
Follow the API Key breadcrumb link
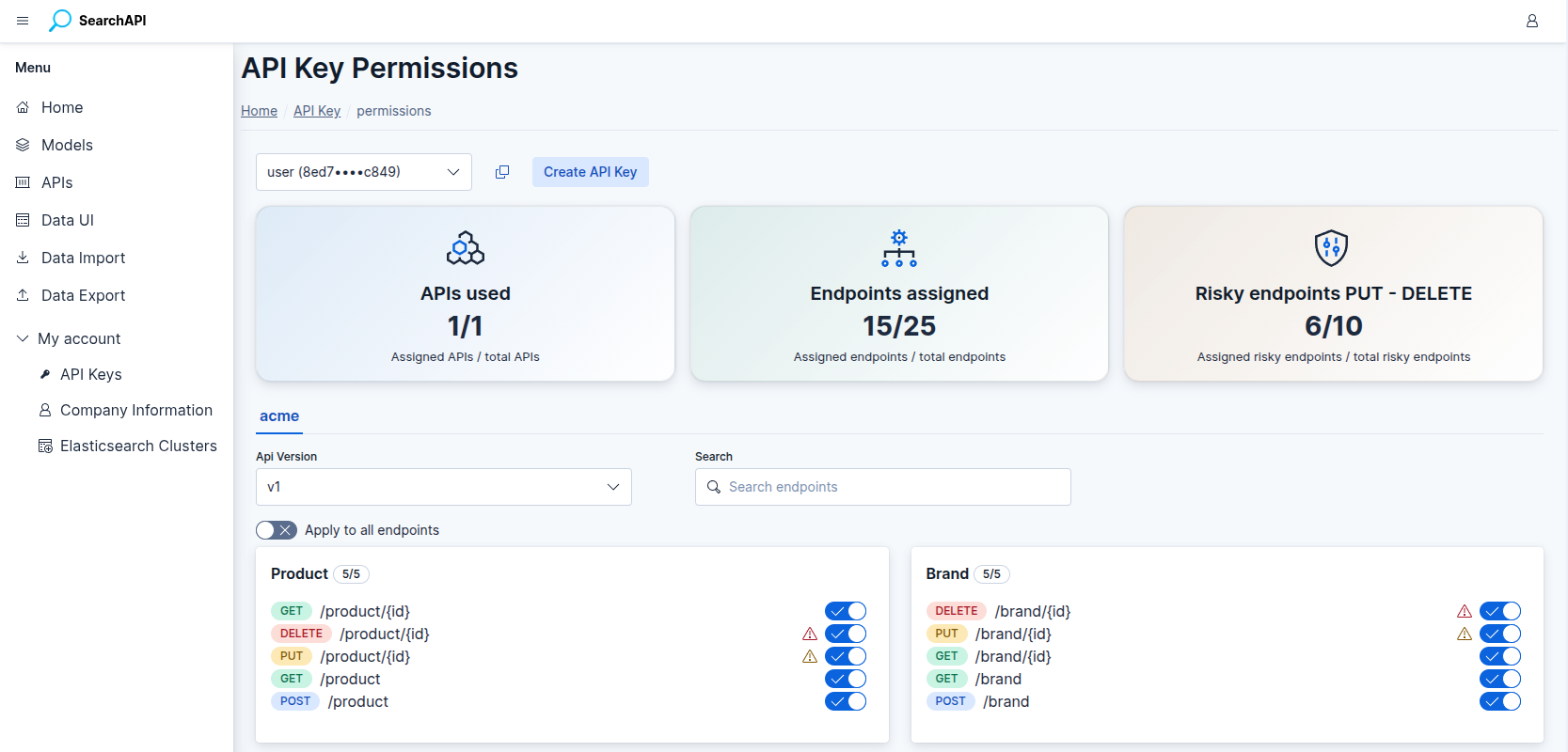point(317,111)
